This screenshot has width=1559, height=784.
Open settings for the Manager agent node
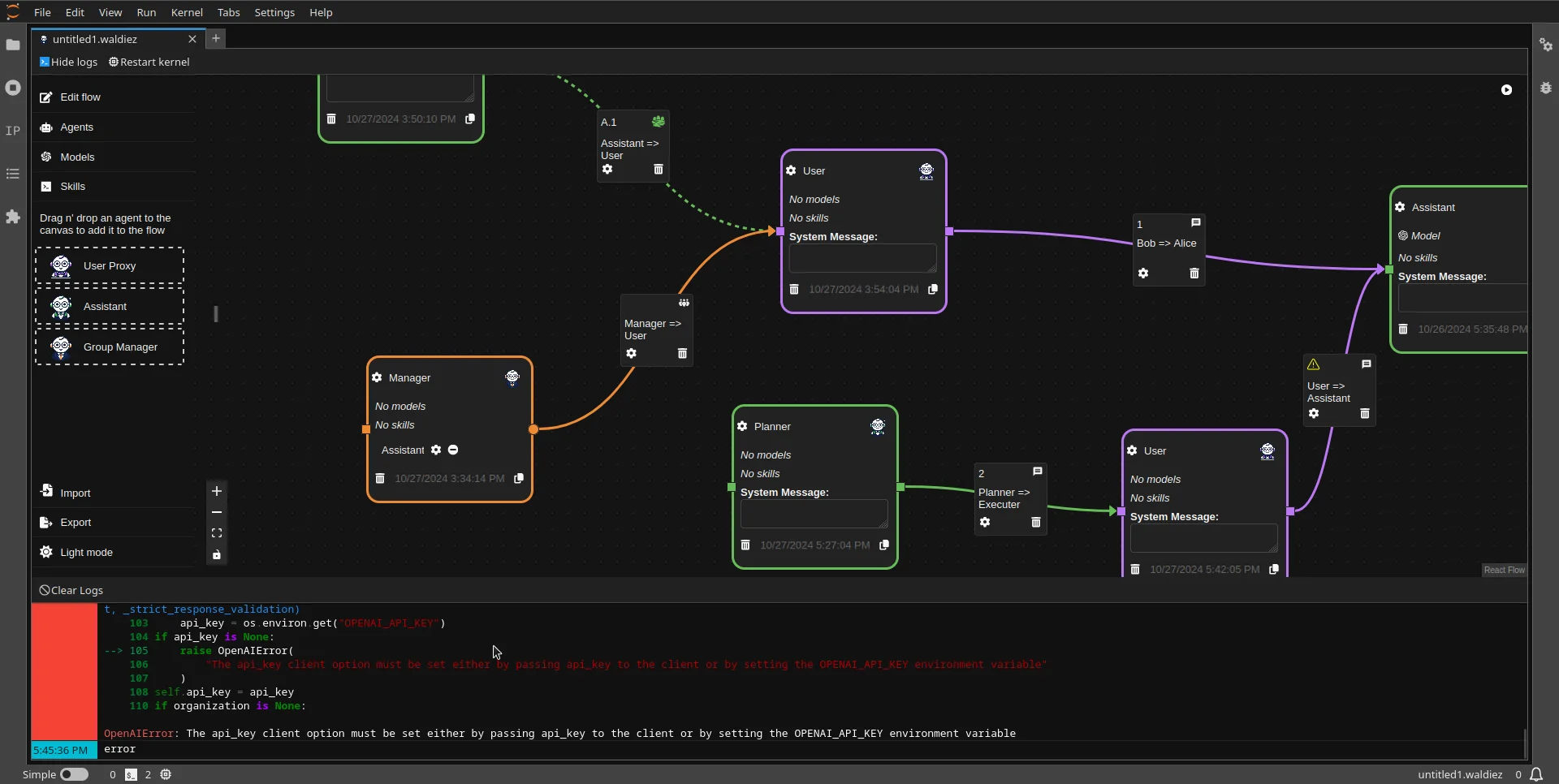point(378,377)
